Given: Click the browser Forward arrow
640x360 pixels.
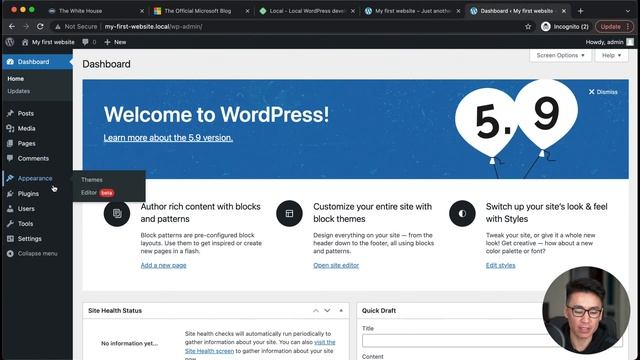Looking at the screenshot, I should (x=26, y=27).
